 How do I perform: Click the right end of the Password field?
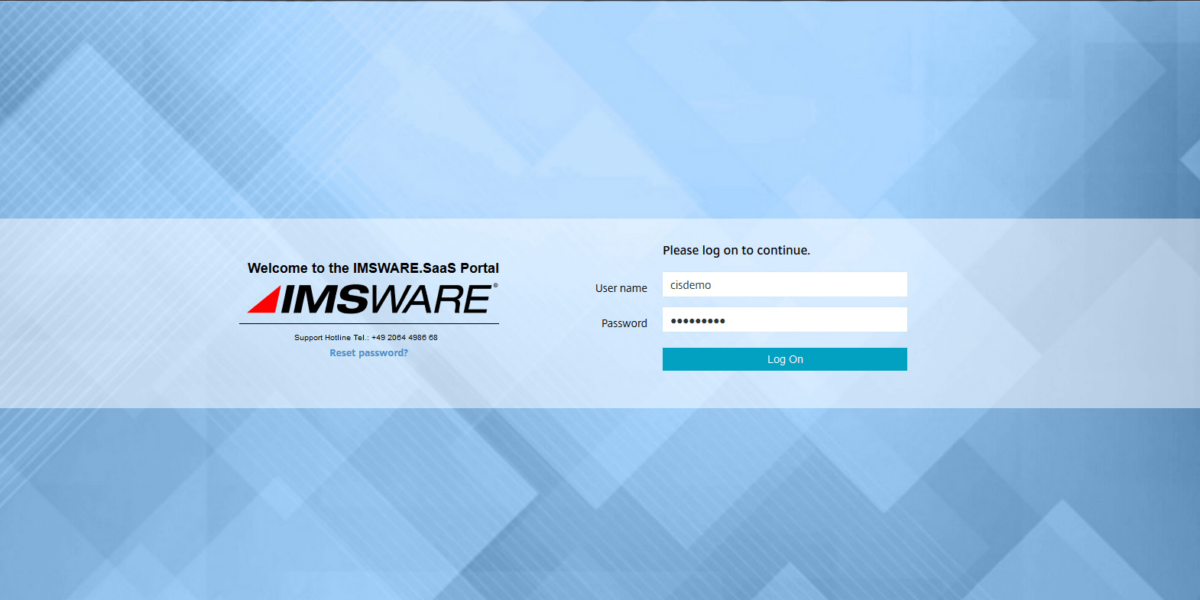895,319
